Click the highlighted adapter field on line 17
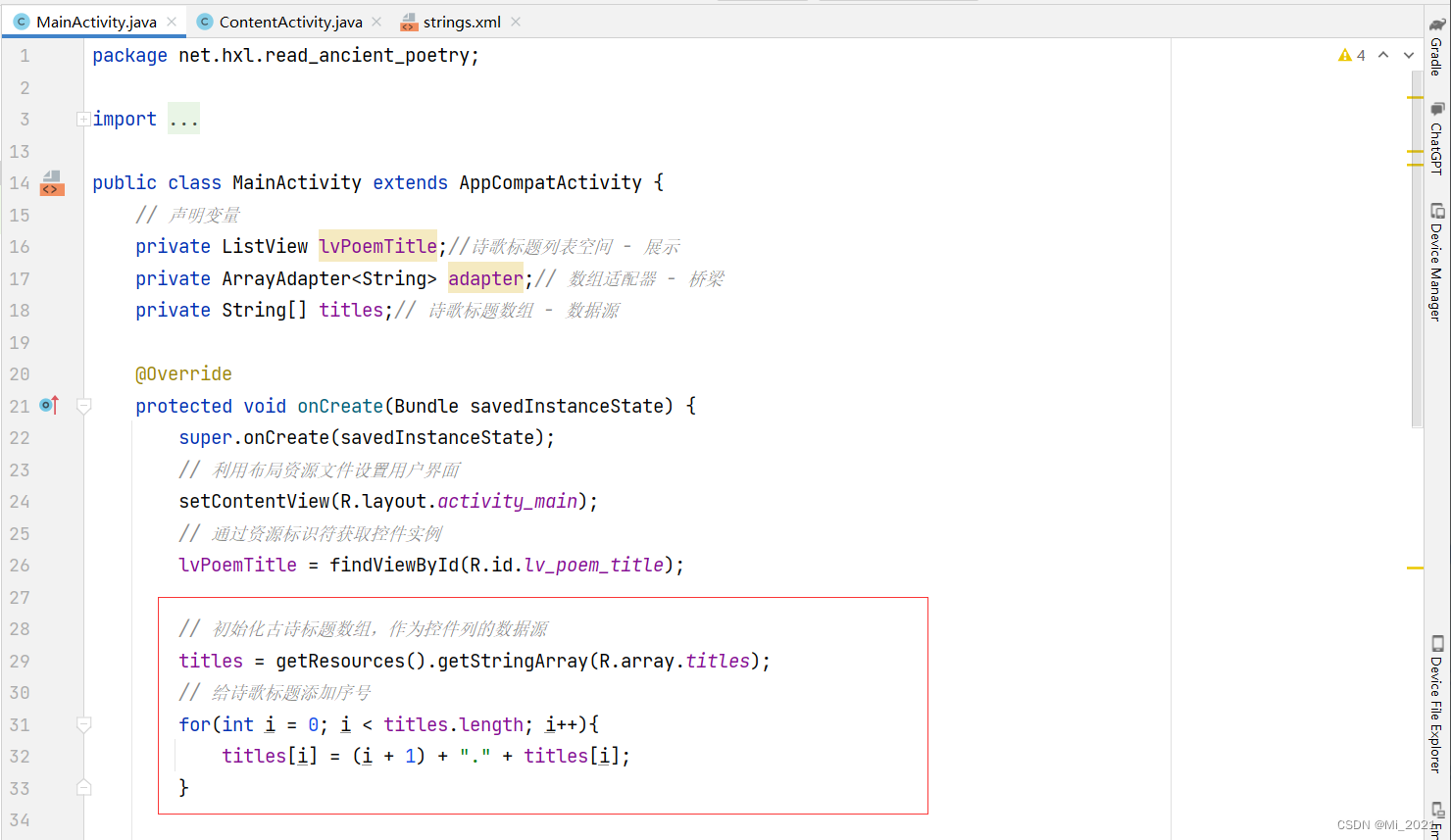Viewport: 1451px width, 840px height. (485, 278)
